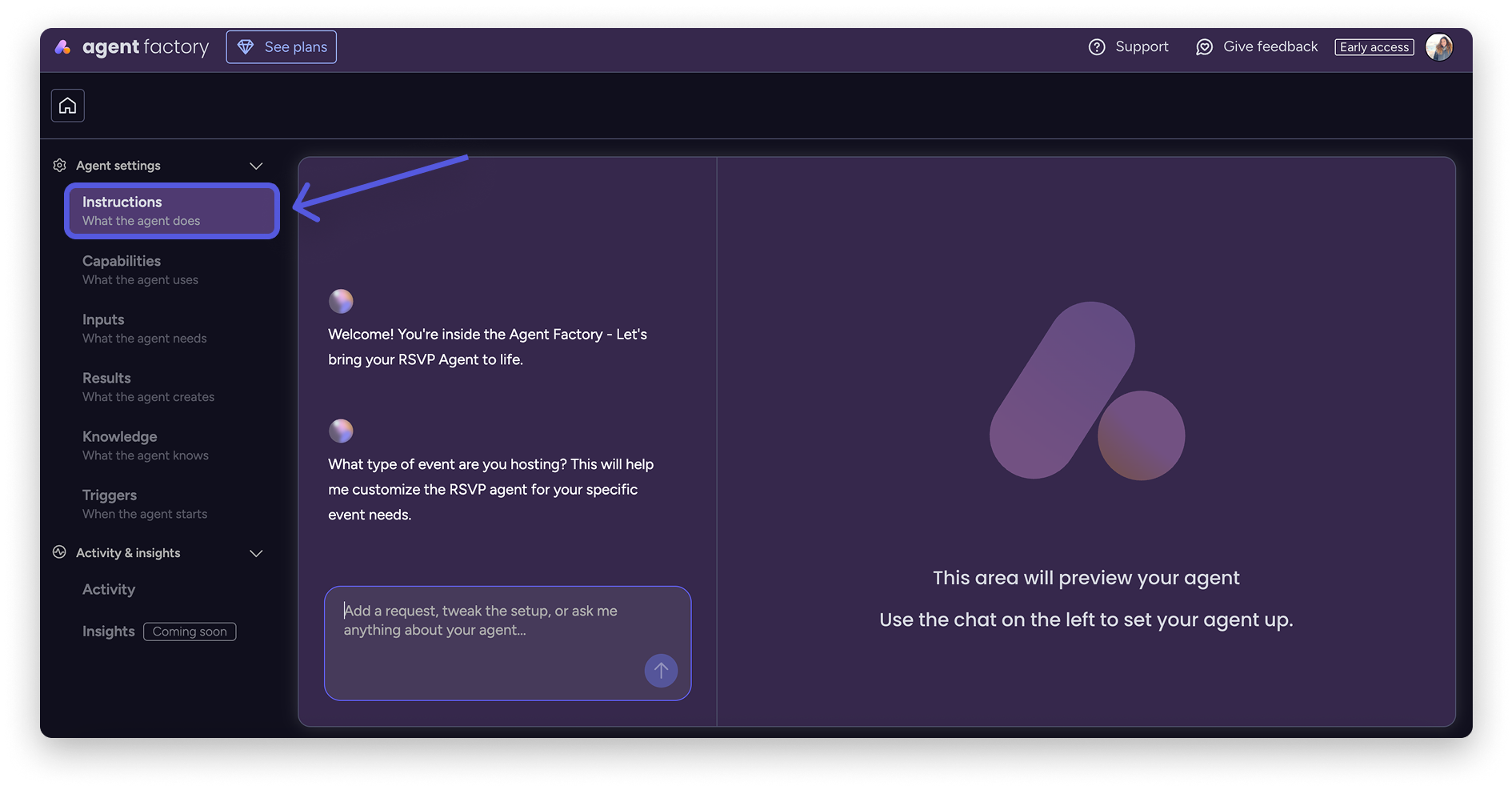Screen dimensions: 1512x790
Task: Go to Home via house icon
Action: coord(68,106)
